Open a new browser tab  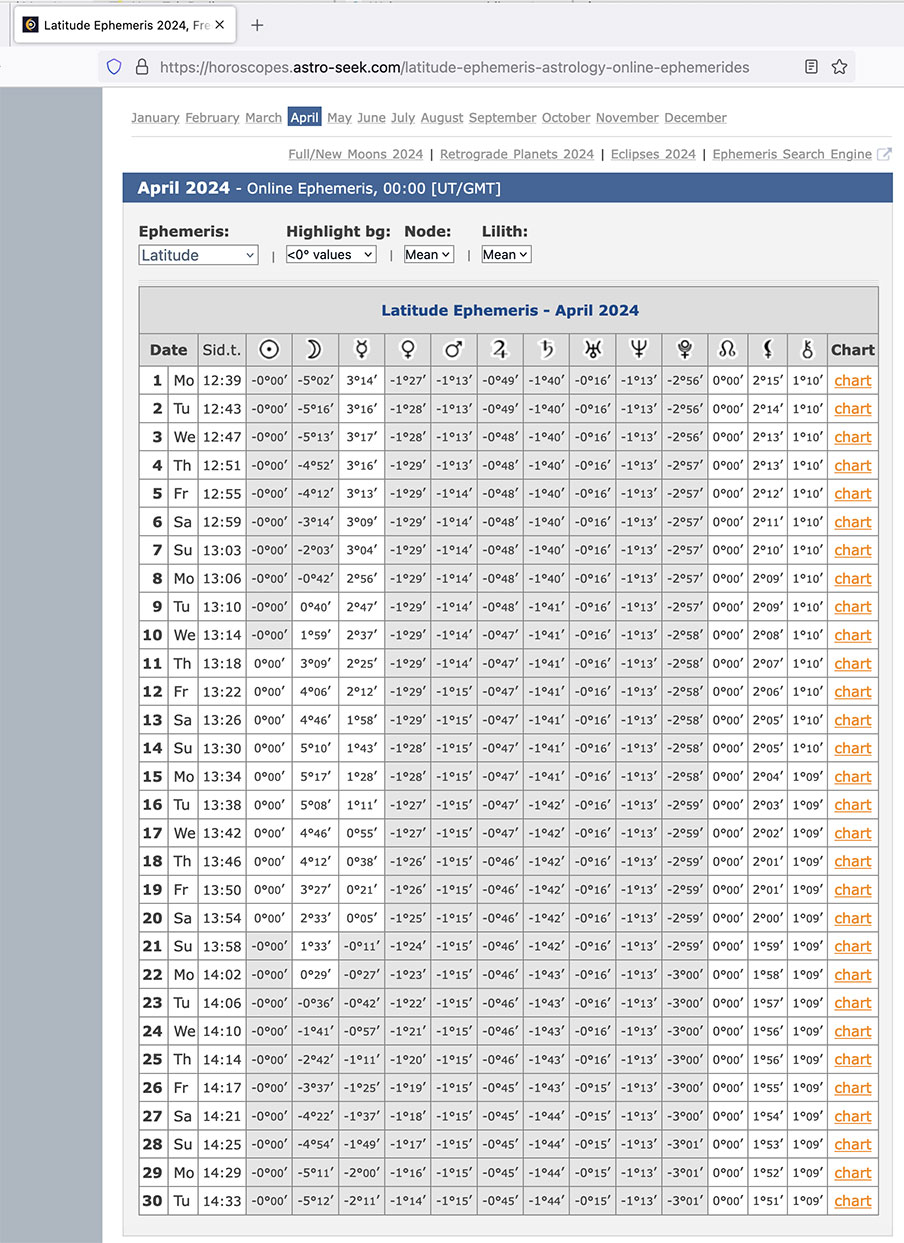click(257, 25)
